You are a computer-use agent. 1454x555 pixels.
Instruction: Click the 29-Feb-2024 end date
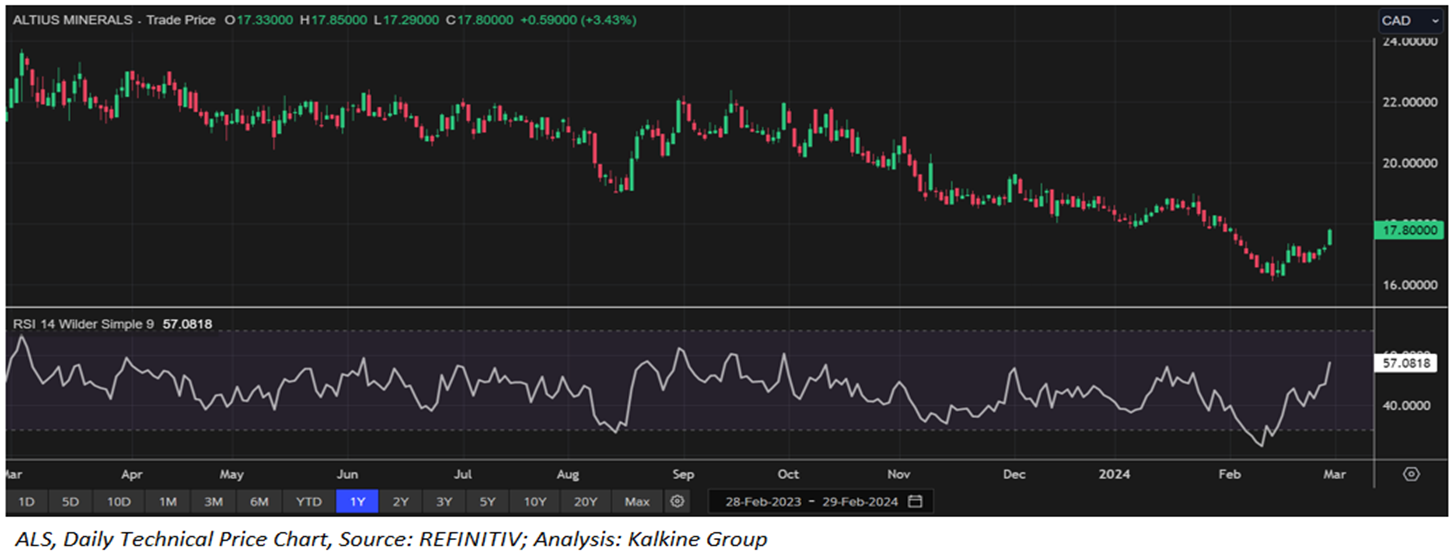click(860, 501)
